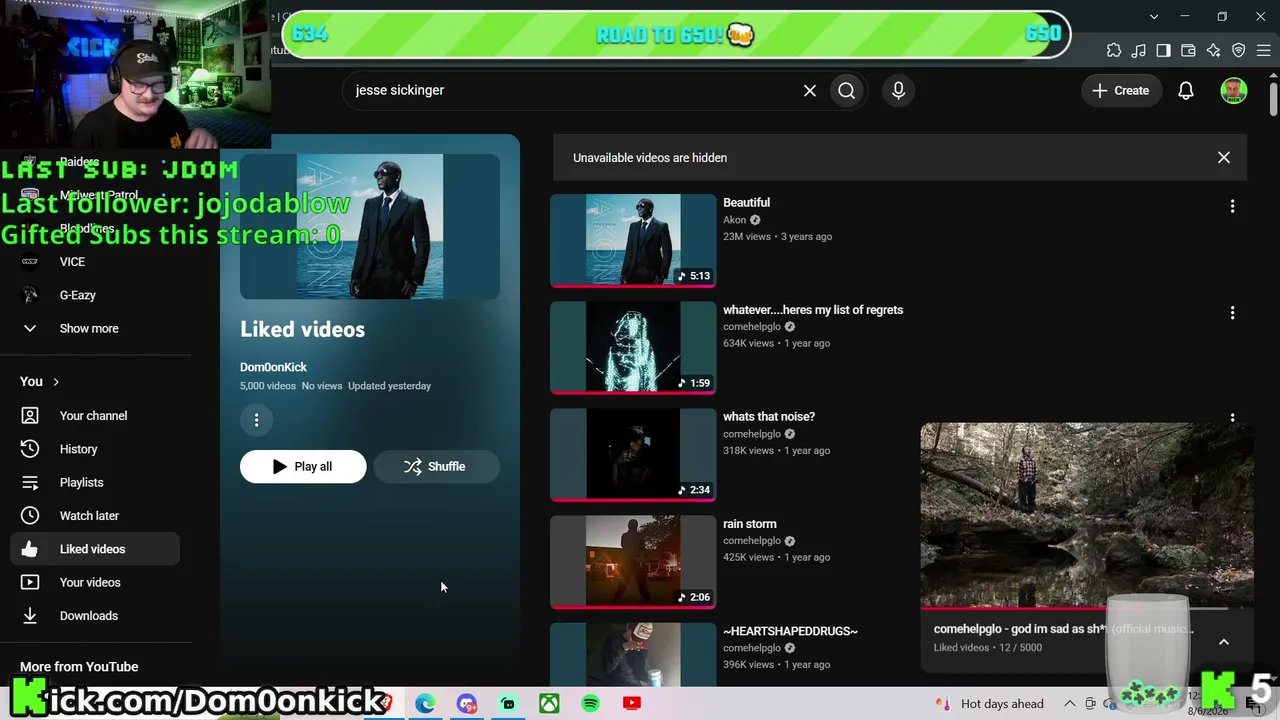
Task: Play the Beautiful video thumbnail
Action: [x=633, y=240]
